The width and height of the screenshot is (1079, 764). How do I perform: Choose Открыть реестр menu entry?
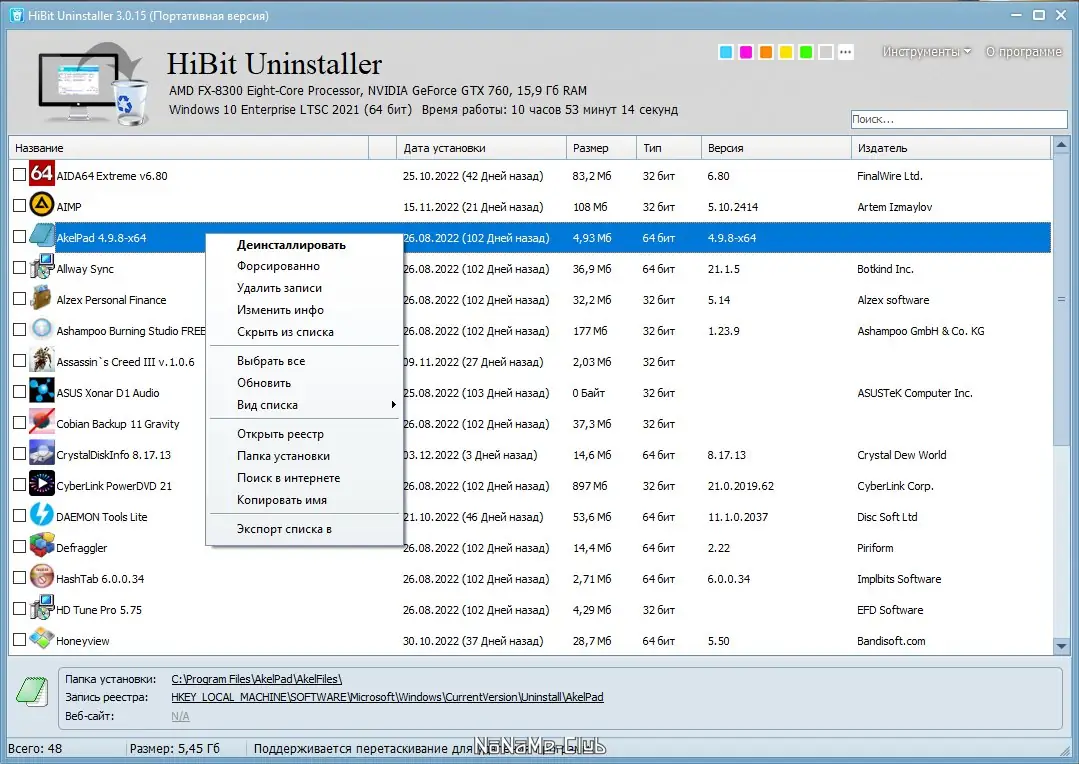(x=305, y=434)
